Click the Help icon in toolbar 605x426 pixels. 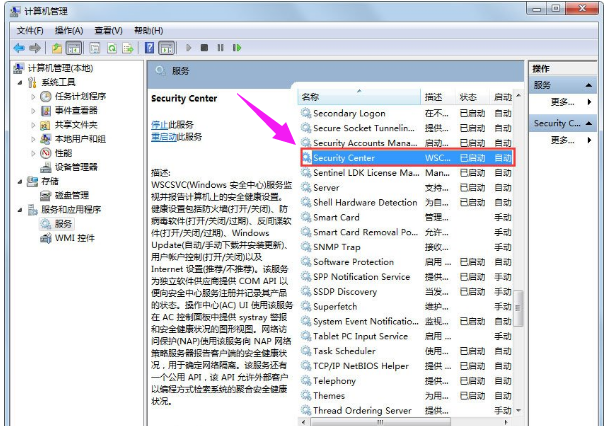point(150,47)
